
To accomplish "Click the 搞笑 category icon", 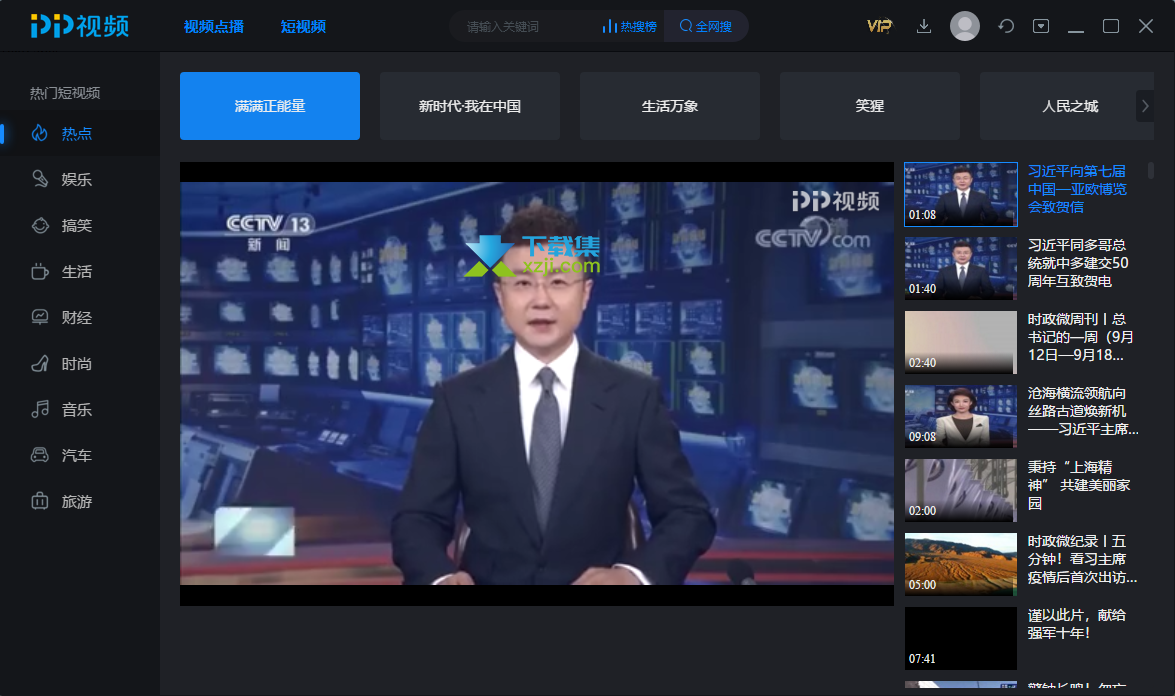I will (40, 226).
